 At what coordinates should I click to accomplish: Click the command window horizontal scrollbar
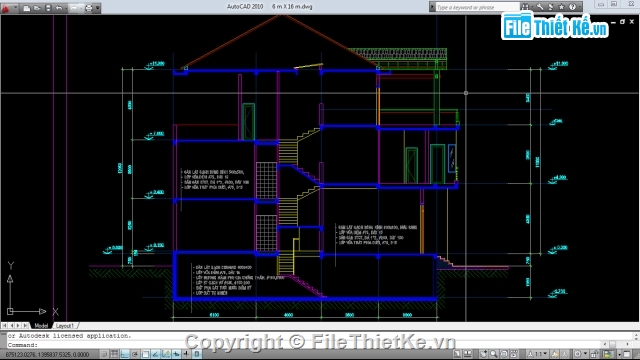coord(617,345)
